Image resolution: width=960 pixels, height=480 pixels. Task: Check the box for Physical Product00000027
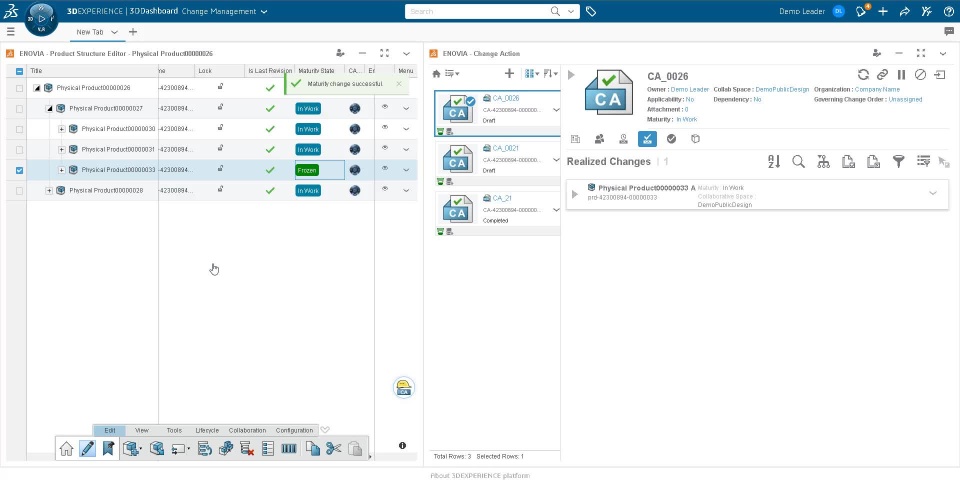[x=19, y=109]
